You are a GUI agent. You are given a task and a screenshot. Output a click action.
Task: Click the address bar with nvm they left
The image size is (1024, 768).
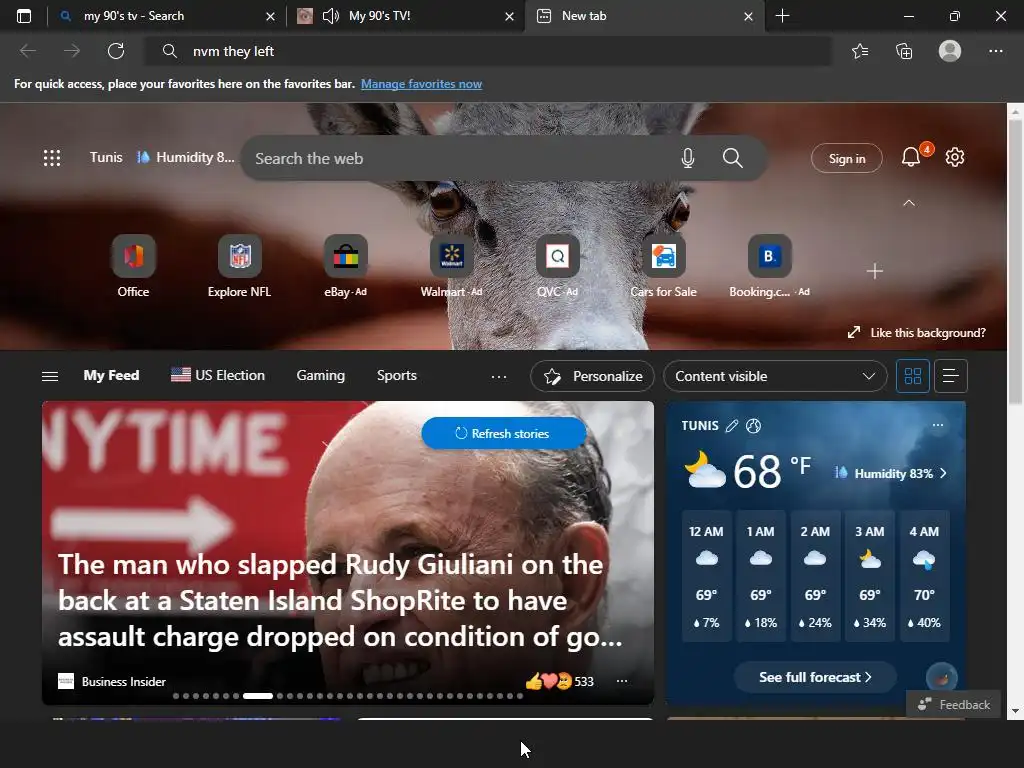click(x=487, y=51)
